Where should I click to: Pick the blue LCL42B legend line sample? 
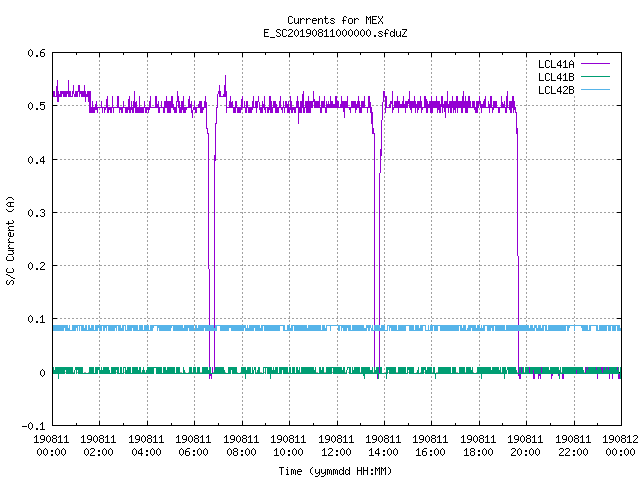pyautogui.click(x=595, y=89)
